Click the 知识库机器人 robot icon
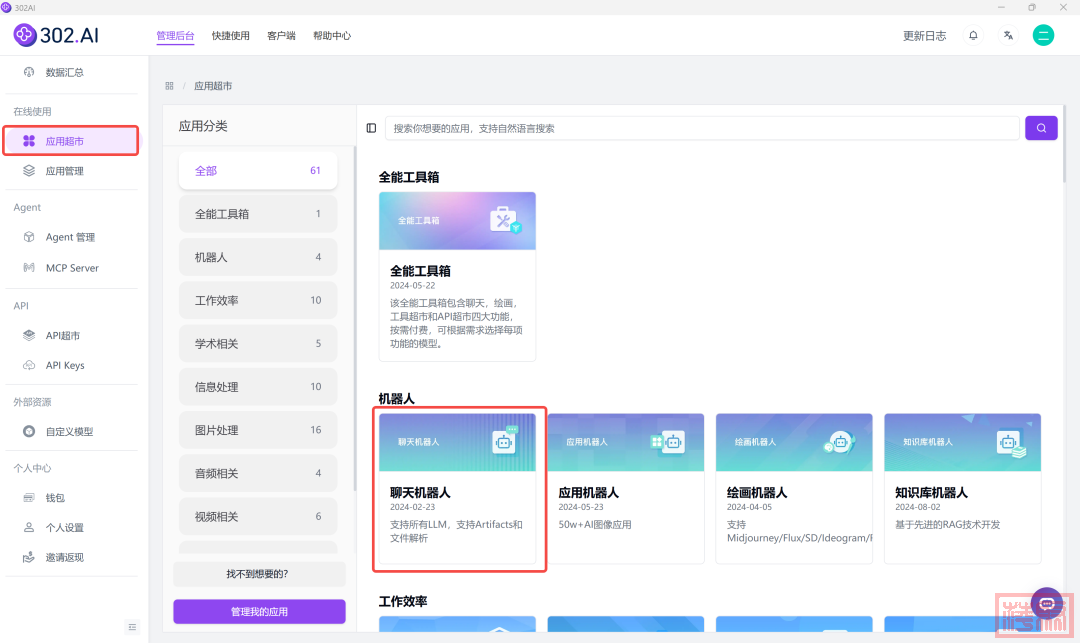Image resolution: width=1080 pixels, height=643 pixels. [x=1011, y=443]
